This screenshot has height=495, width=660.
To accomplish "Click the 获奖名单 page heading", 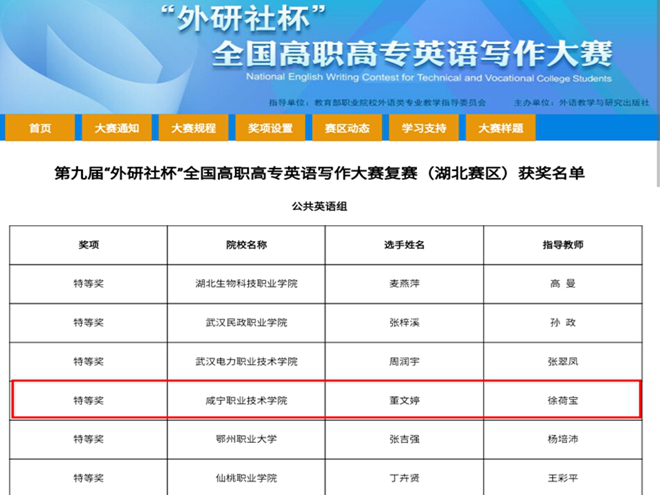I will (319, 173).
